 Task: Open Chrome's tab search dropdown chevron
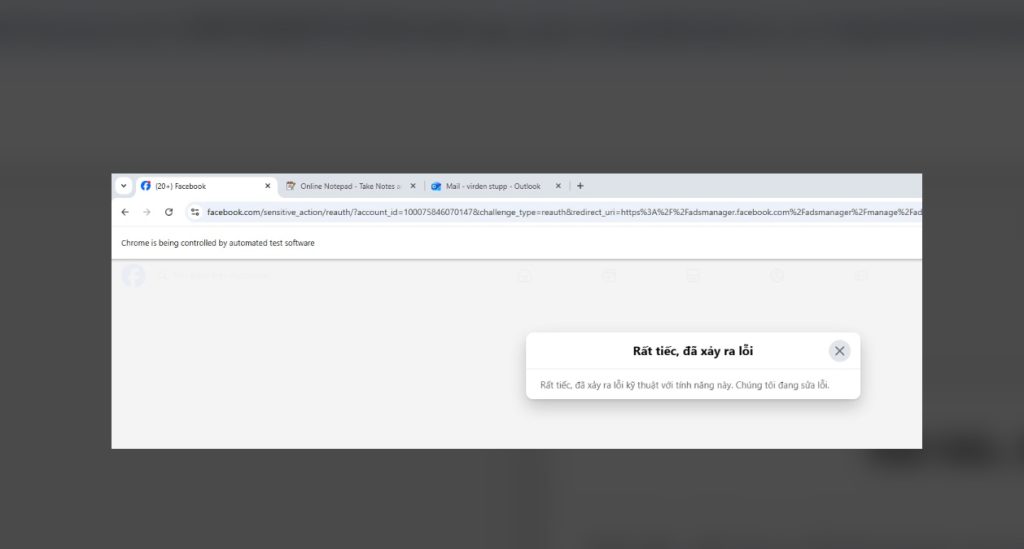point(123,186)
